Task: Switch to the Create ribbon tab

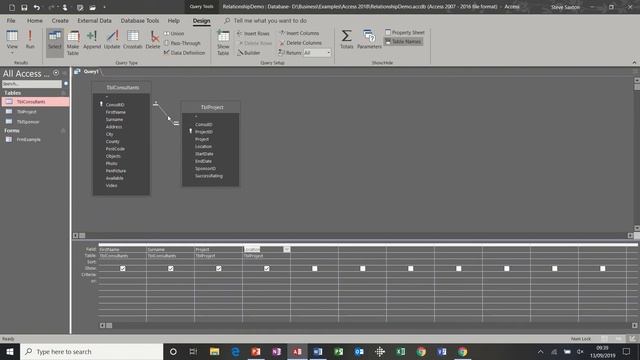Action: coord(60,20)
